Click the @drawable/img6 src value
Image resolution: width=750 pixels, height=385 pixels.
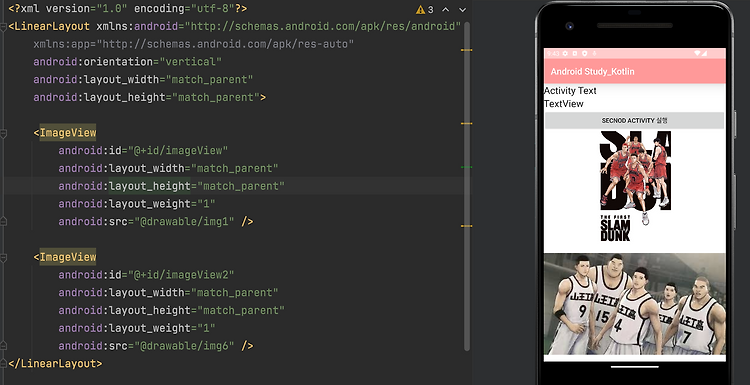pyautogui.click(x=184, y=346)
